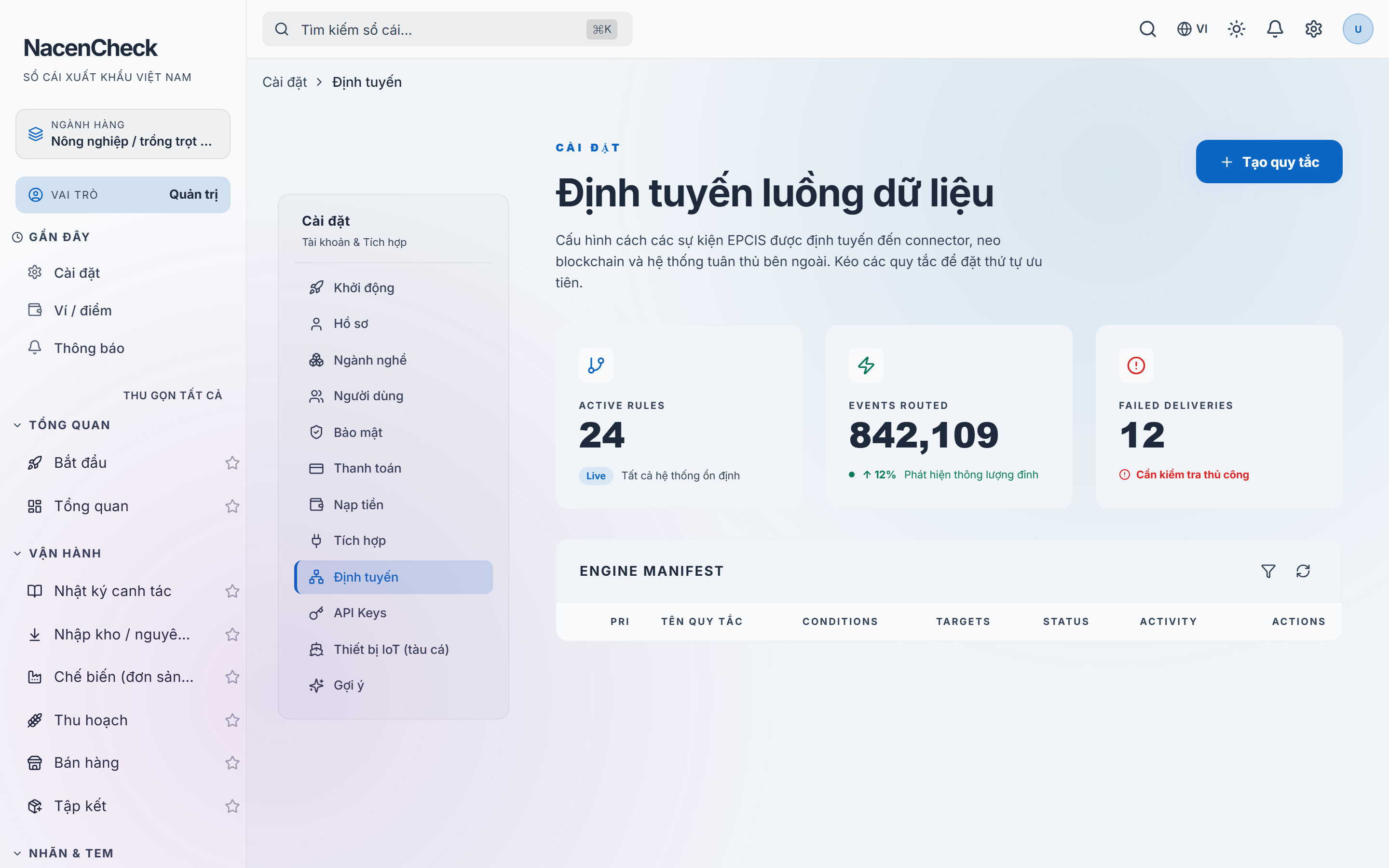Open Khởi động in settings menu
Screen dimensions: 1389x868
(x=393, y=287)
